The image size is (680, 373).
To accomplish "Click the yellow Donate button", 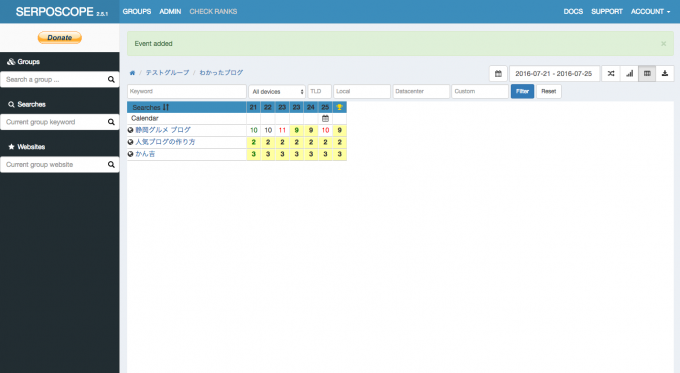I will tap(59, 38).
